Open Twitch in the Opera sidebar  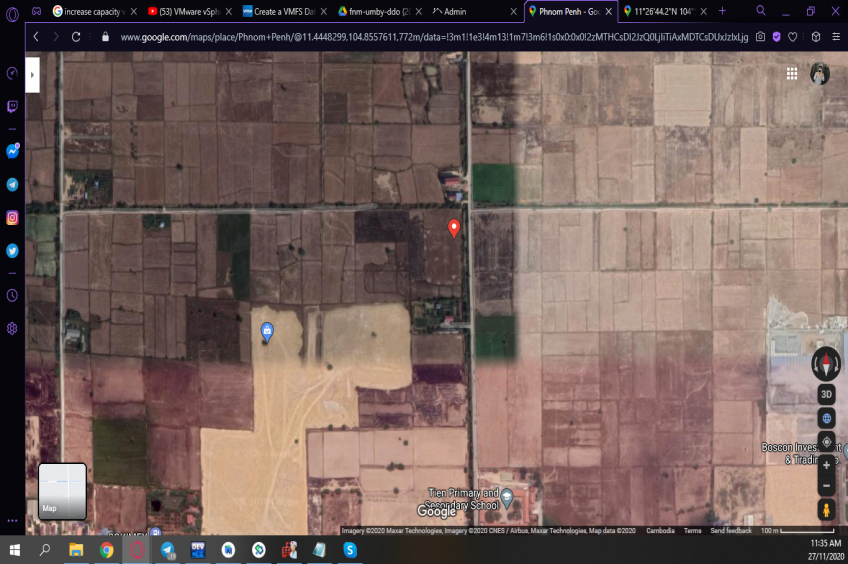[x=12, y=106]
